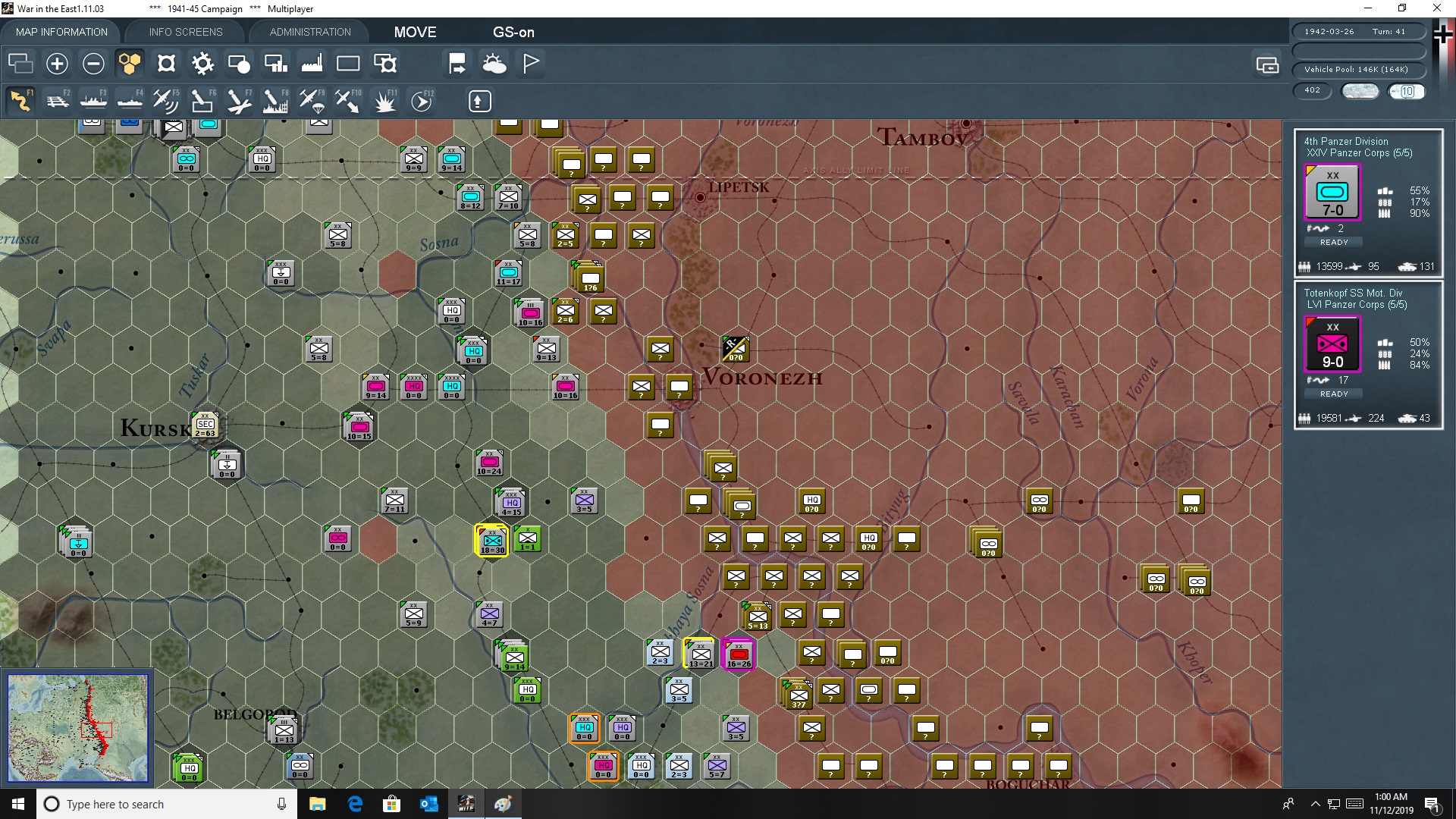The height and width of the screenshot is (819, 1456).
Task: Select magenta-bordered 16=26 panzer unit
Action: coord(739,654)
